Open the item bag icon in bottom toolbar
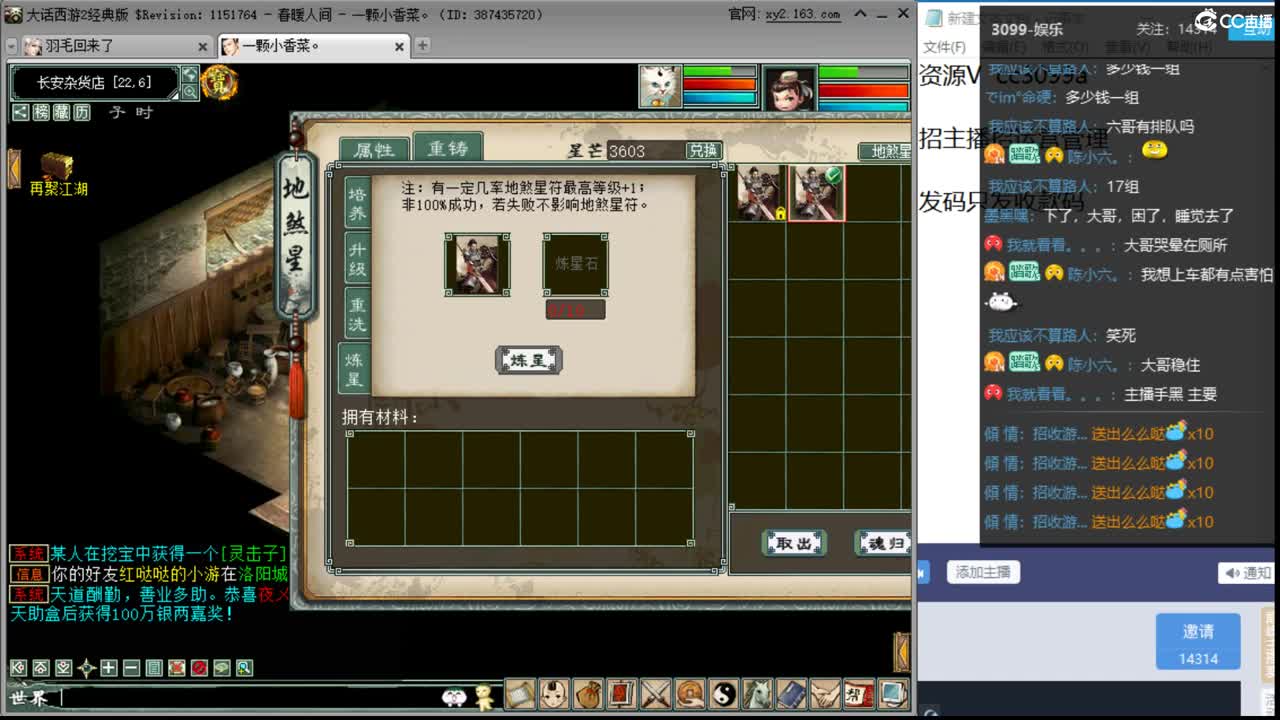The width and height of the screenshot is (1280, 720). [x=587, y=693]
